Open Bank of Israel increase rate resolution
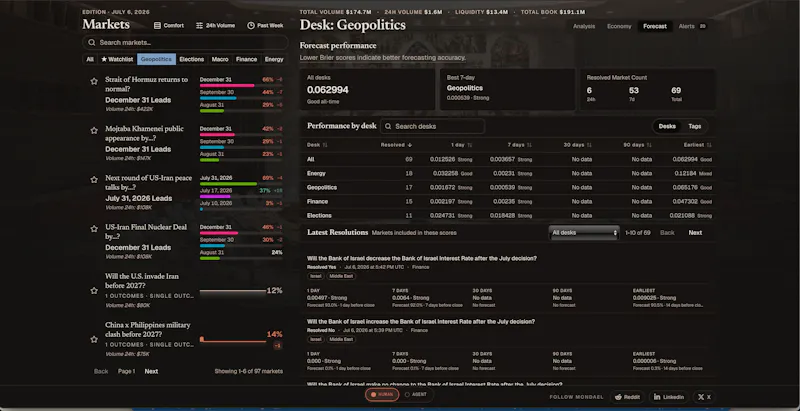This screenshot has width=800, height=411. 421,322
